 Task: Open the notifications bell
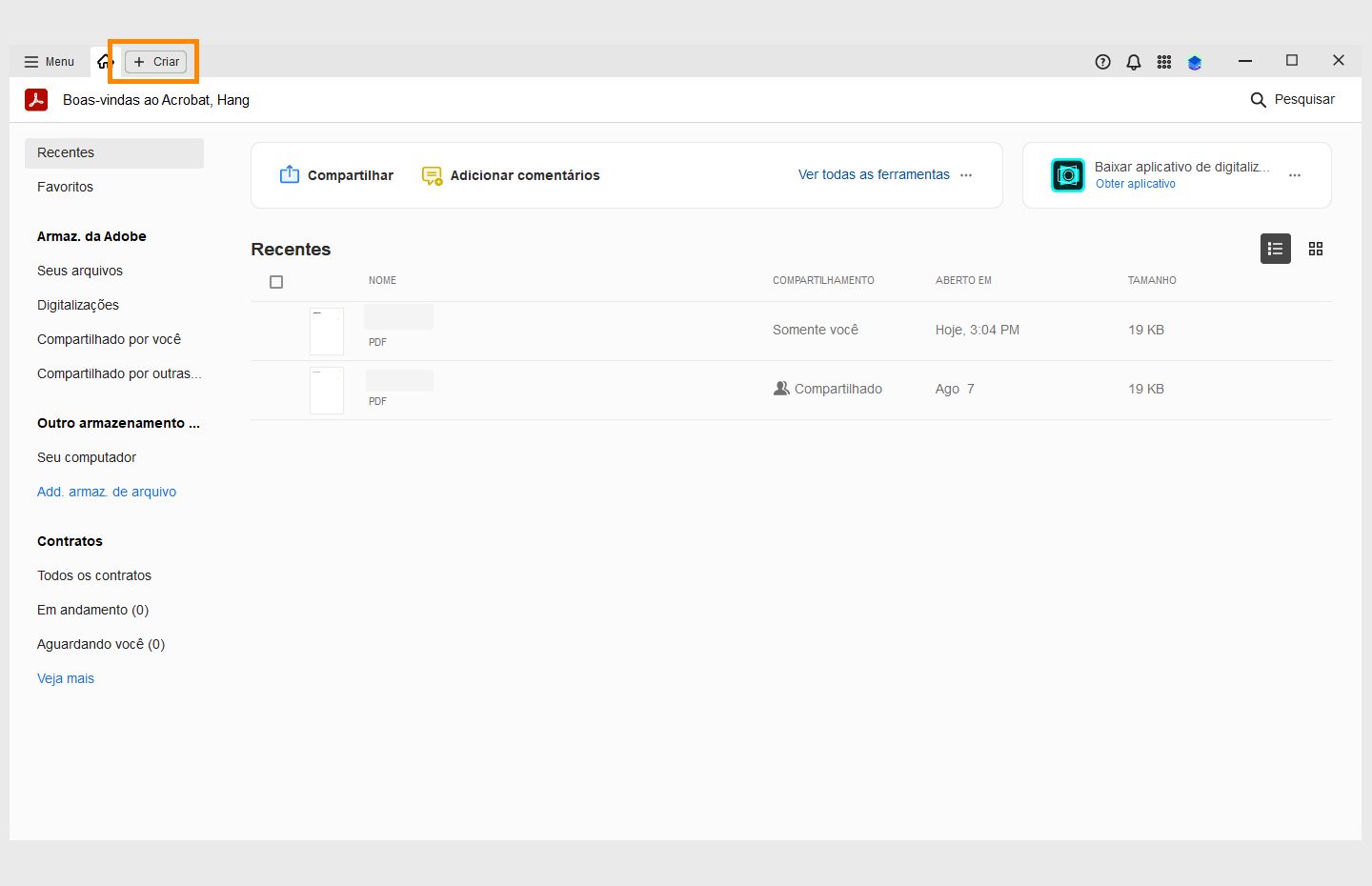click(1134, 62)
